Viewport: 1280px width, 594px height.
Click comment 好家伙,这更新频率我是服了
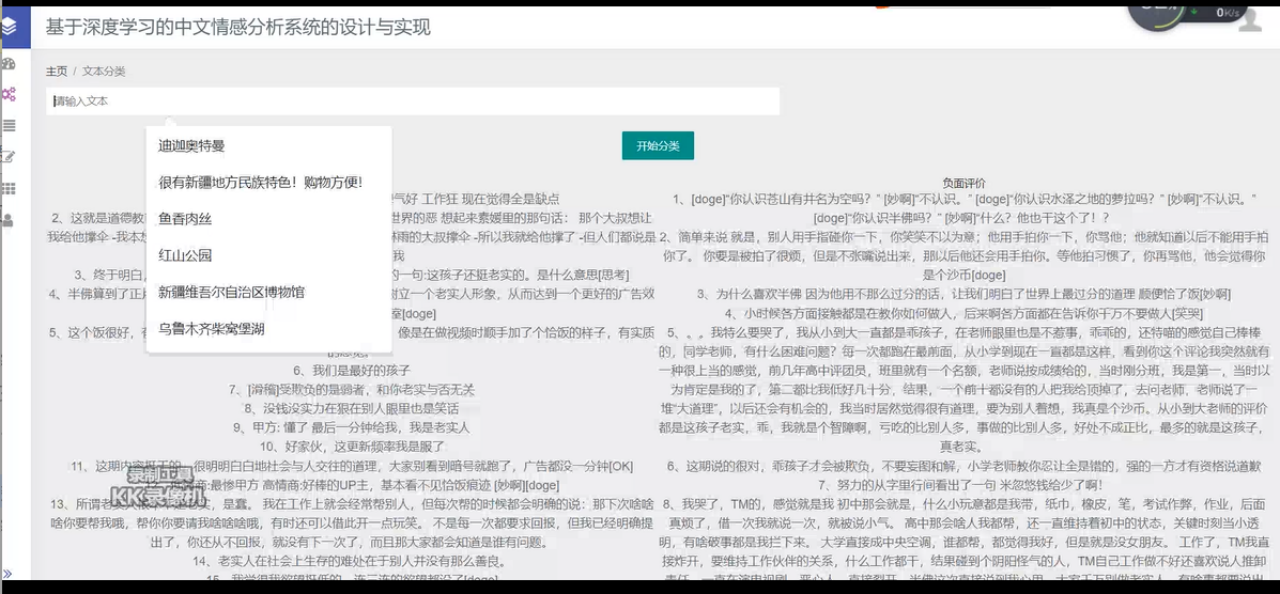tap(351, 446)
